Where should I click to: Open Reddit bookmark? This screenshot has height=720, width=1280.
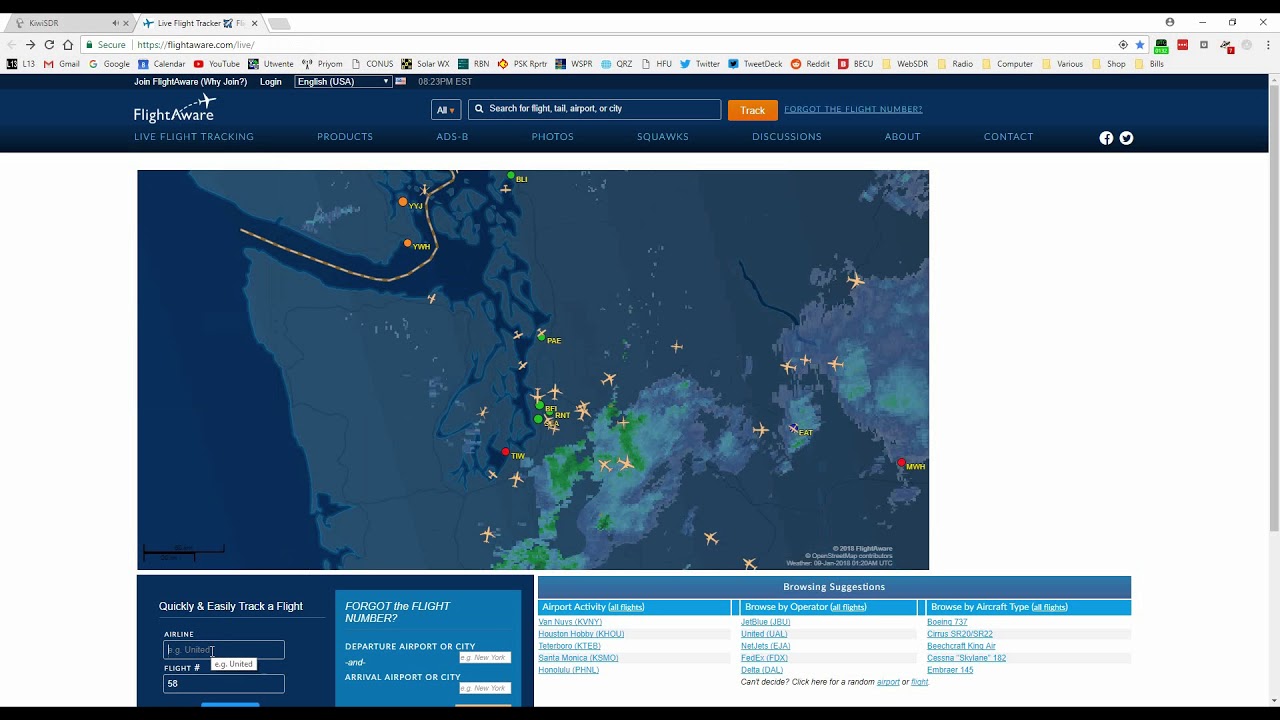(x=810, y=64)
